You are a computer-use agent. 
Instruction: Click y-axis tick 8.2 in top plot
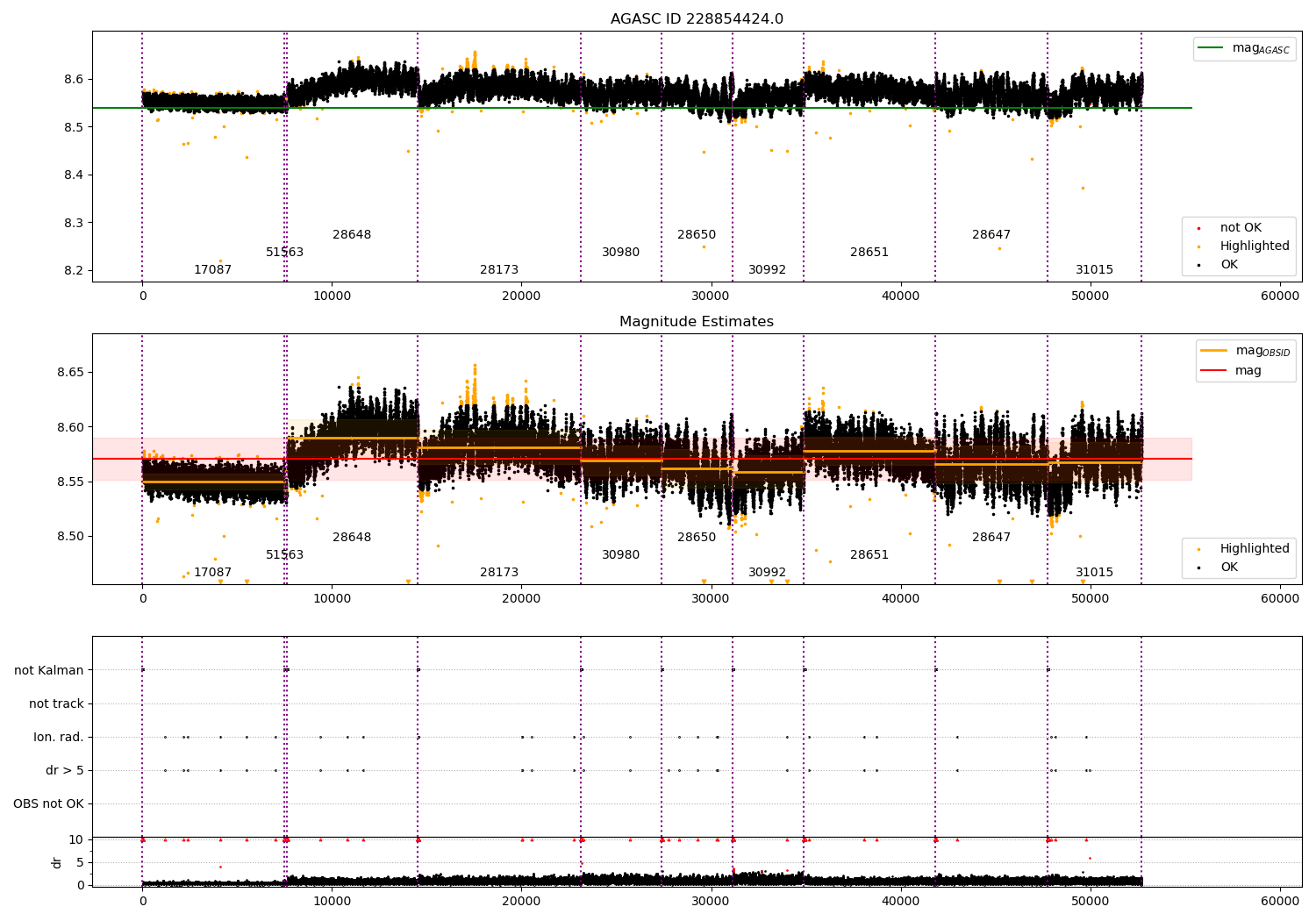click(74, 271)
